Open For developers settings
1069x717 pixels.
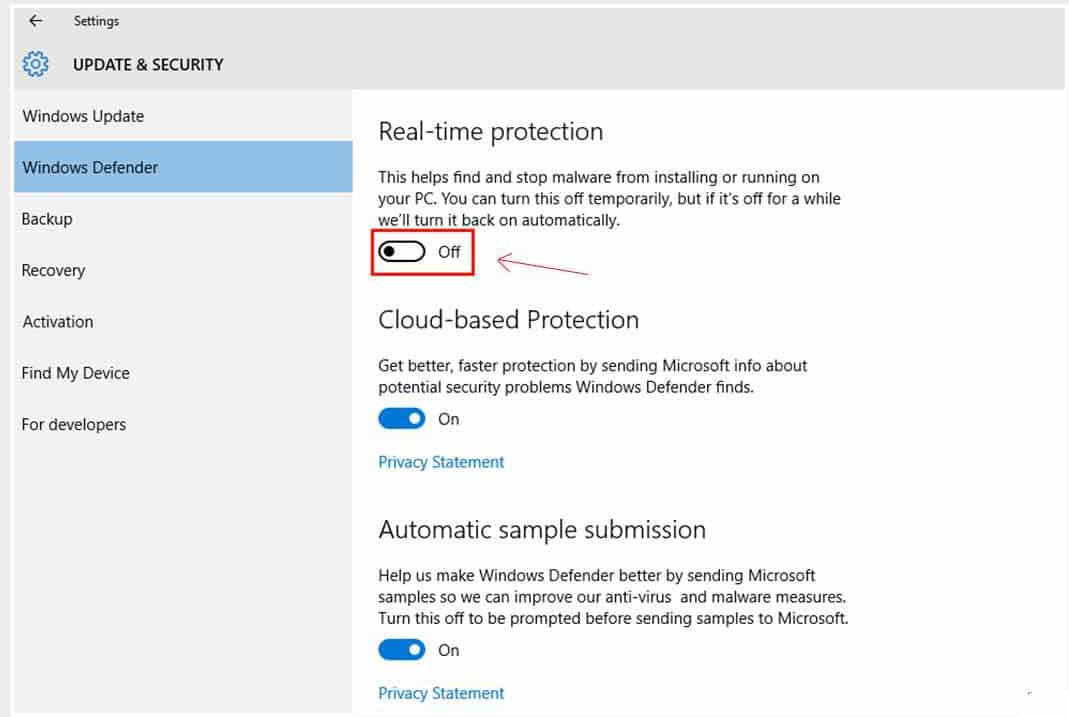pos(183,425)
